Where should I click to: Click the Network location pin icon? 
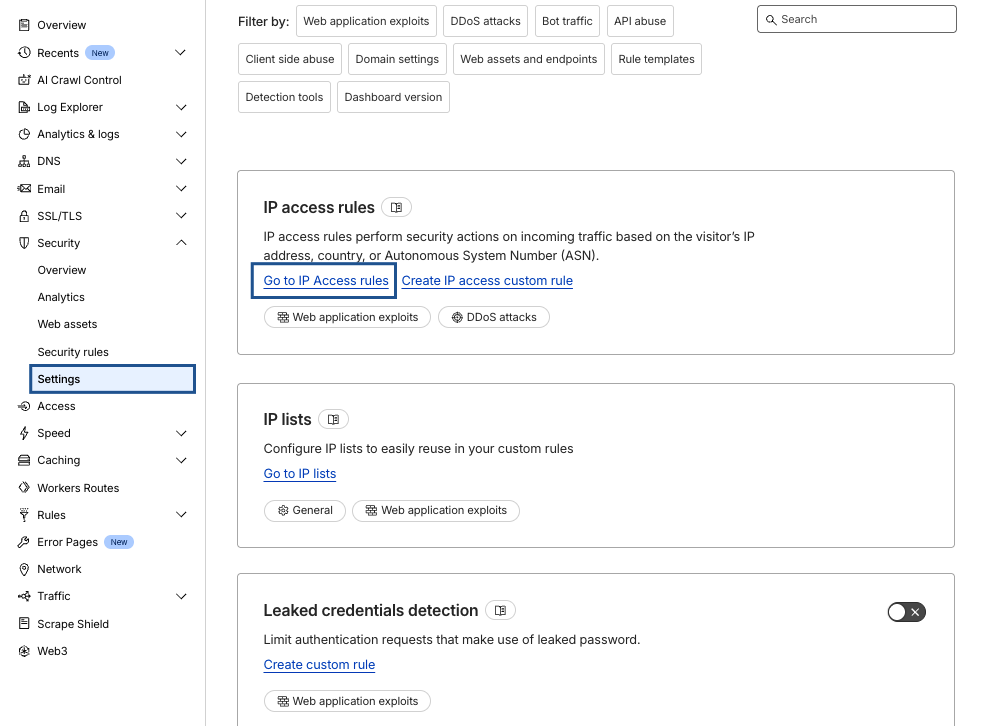[x=24, y=569]
